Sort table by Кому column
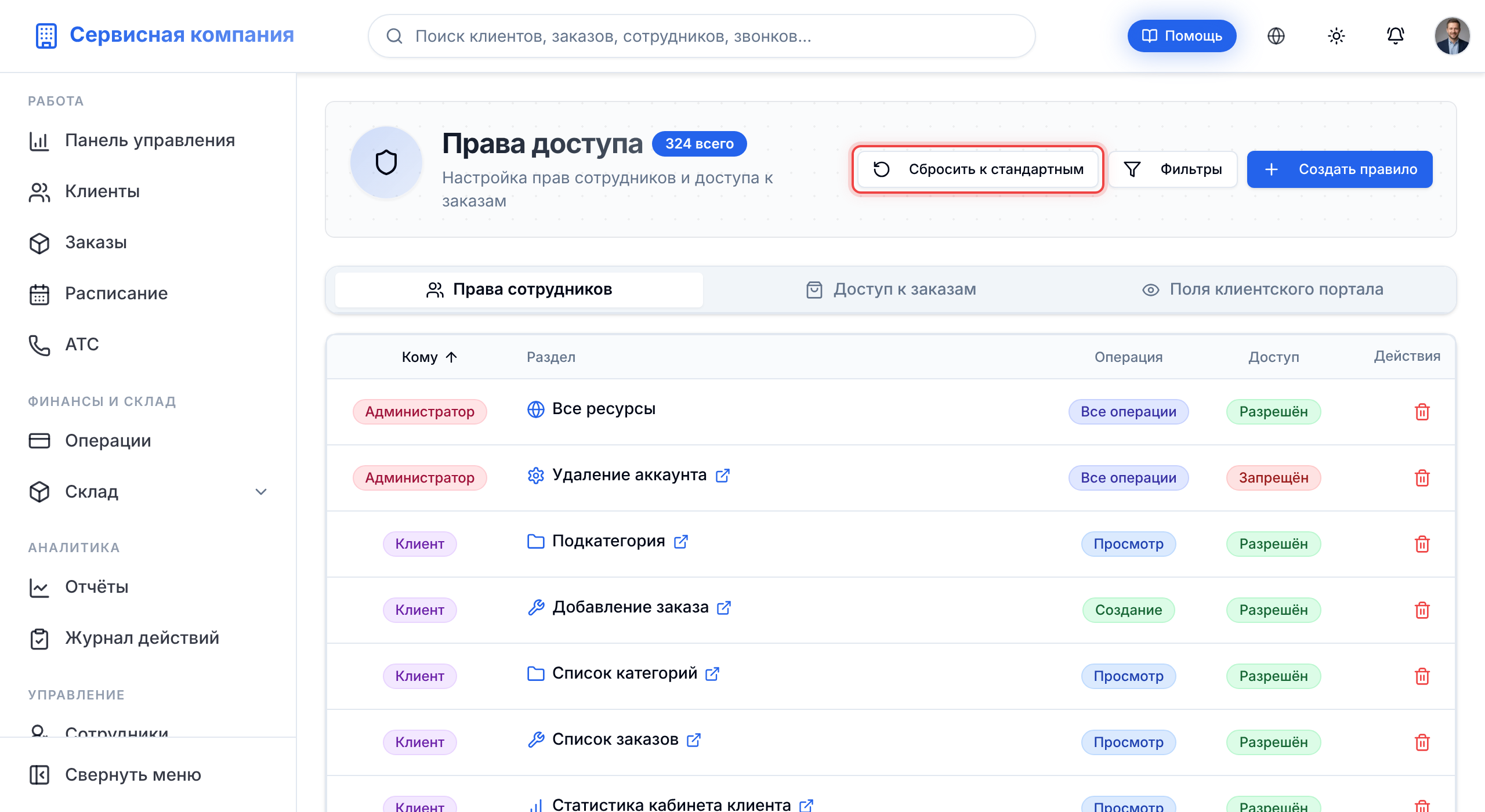The width and height of the screenshot is (1485, 812). pos(429,357)
